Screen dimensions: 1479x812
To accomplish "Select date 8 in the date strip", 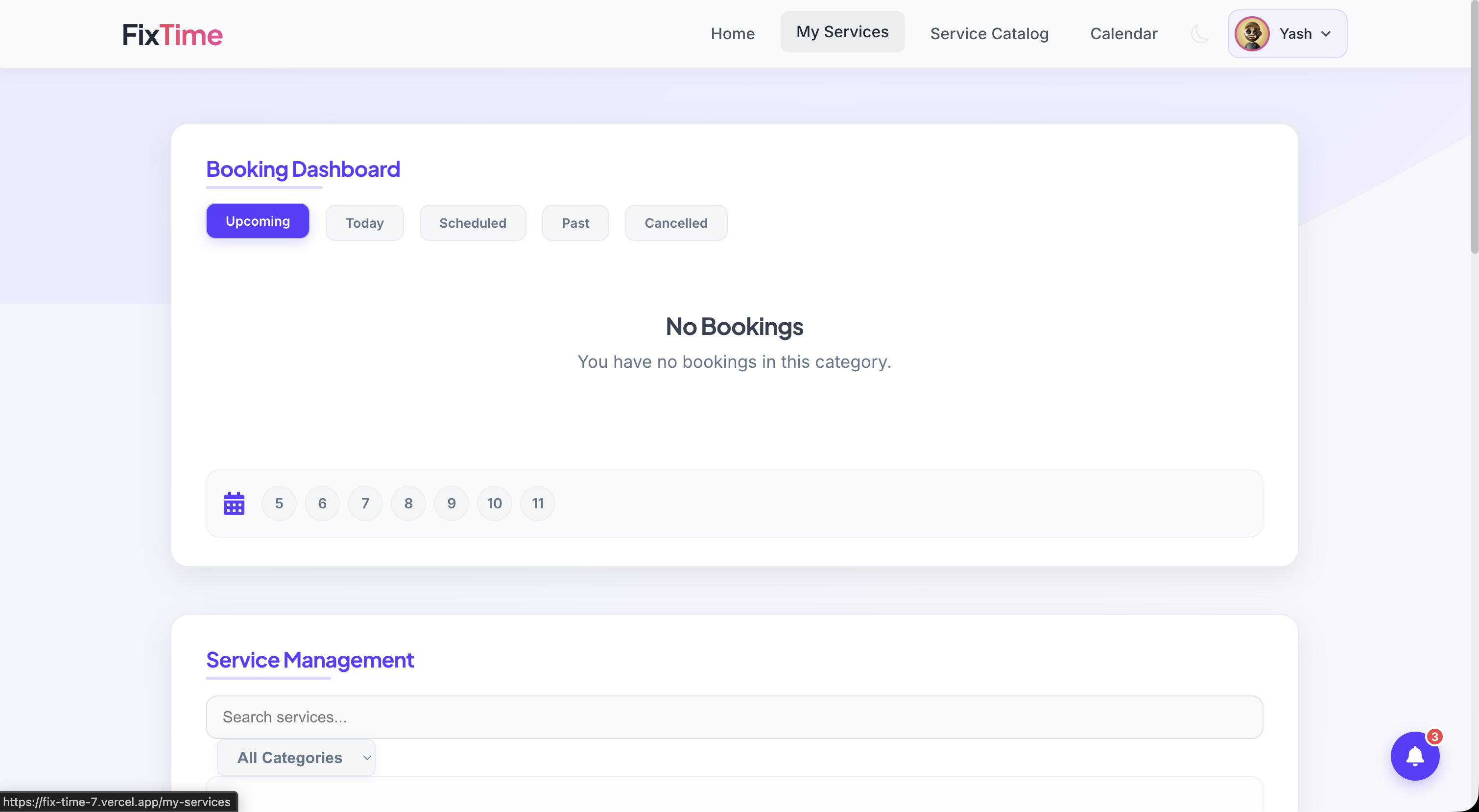I will 407,503.
